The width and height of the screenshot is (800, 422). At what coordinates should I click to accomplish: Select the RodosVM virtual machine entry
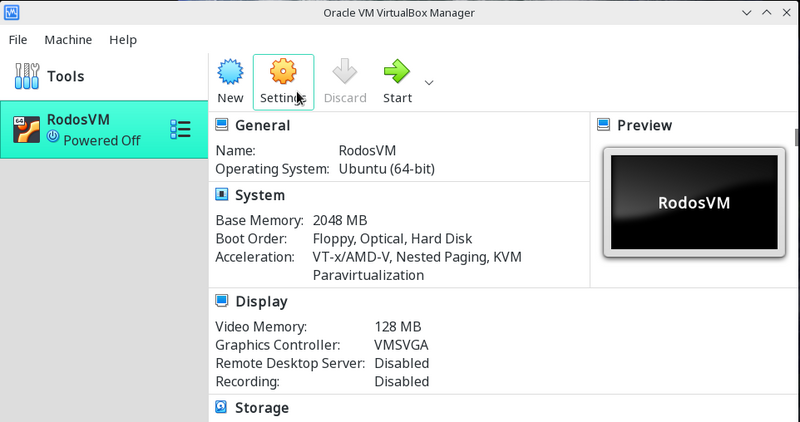click(x=90, y=130)
